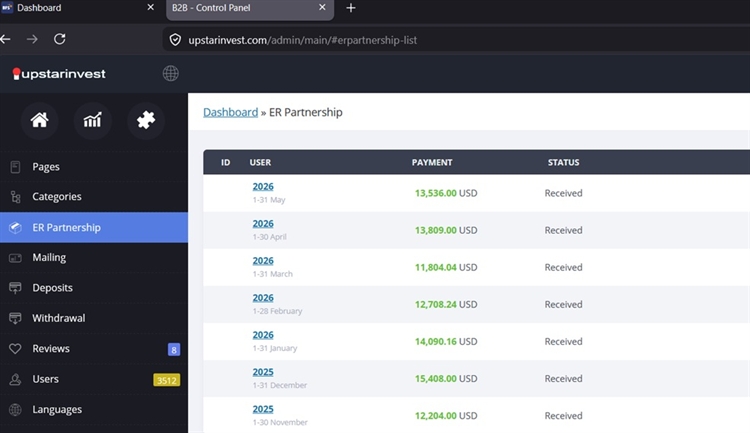This screenshot has height=433, width=750.
Task: Click the Reviews badge showing 8
Action: point(174,350)
